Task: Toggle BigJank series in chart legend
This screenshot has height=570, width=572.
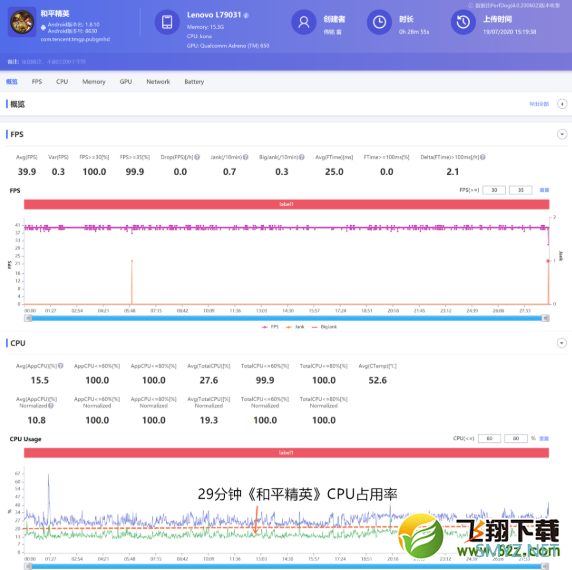Action: point(324,327)
